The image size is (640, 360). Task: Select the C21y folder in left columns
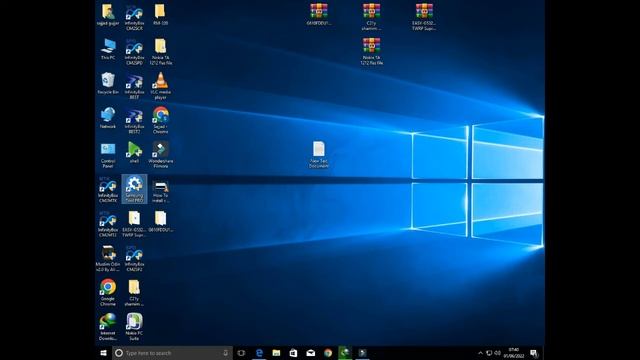[134, 293]
